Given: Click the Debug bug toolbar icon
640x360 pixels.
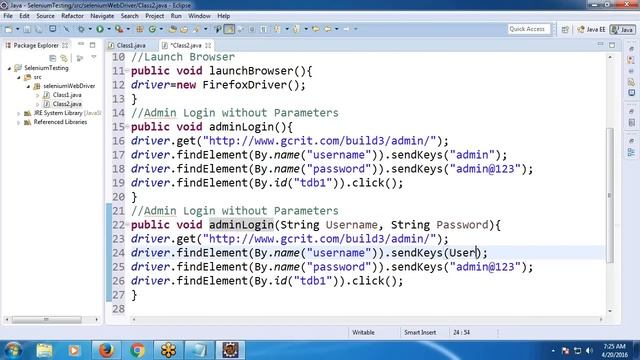Looking at the screenshot, I should (81, 29).
